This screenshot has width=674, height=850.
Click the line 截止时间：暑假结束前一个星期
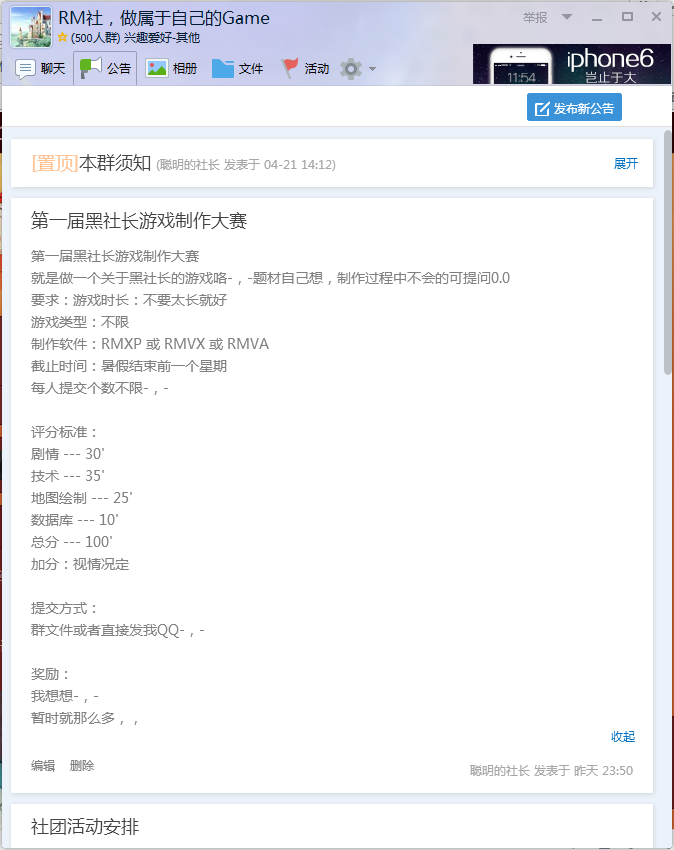129,366
